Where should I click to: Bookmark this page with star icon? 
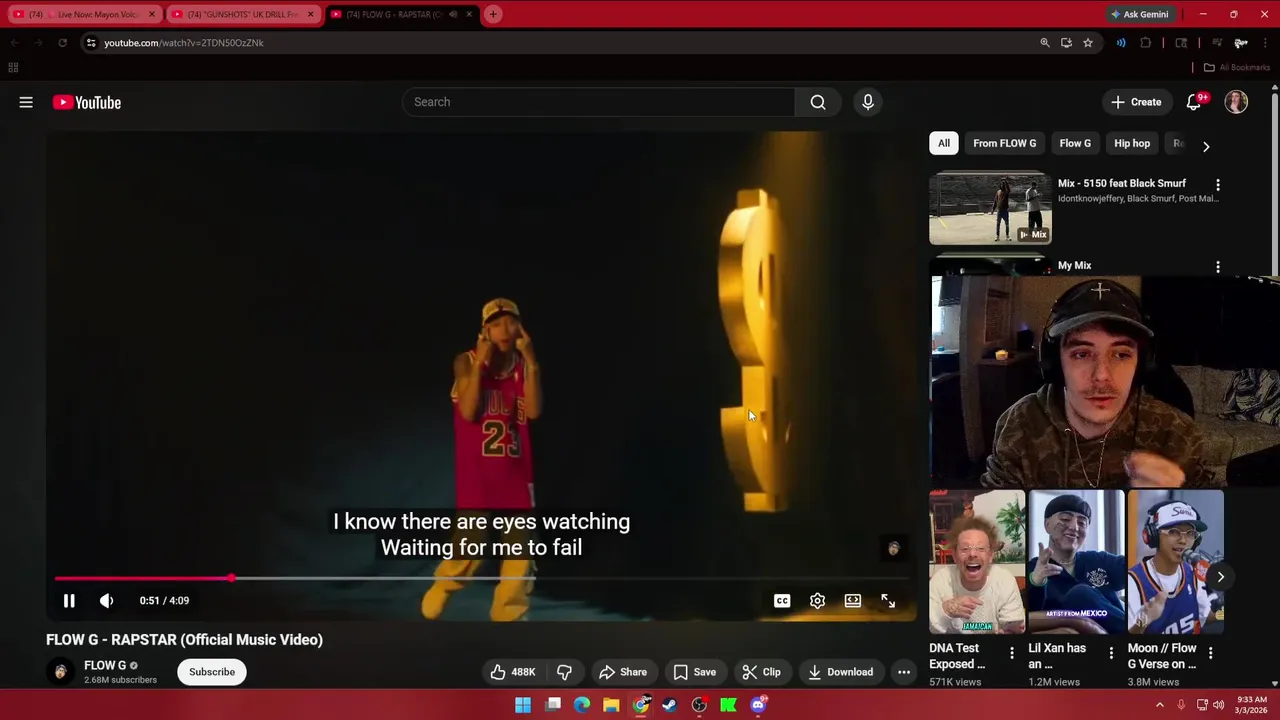(x=1088, y=43)
